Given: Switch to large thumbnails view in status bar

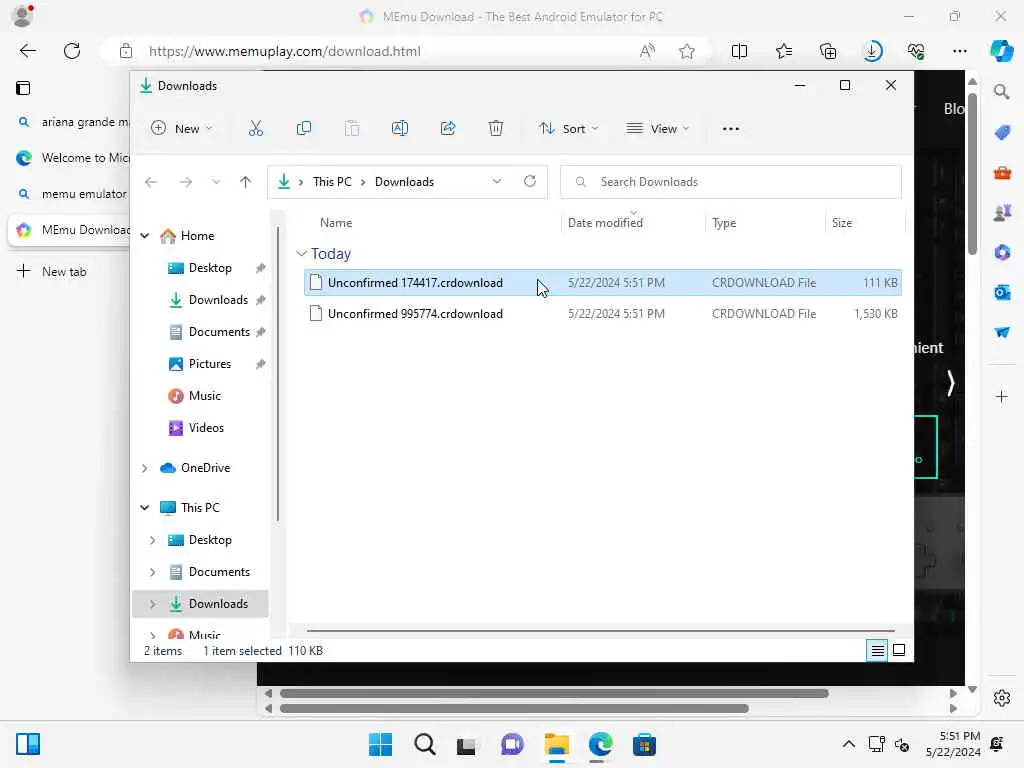Looking at the screenshot, I should click(899, 650).
